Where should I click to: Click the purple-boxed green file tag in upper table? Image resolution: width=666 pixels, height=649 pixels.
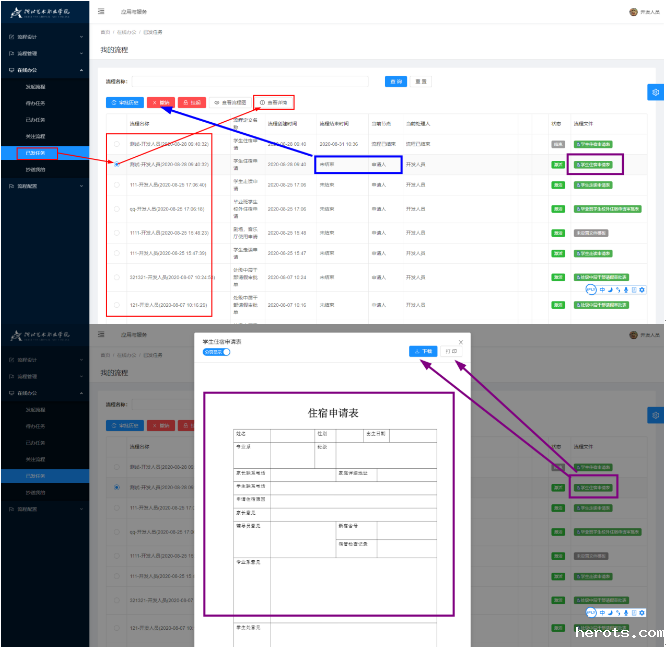[x=595, y=164]
